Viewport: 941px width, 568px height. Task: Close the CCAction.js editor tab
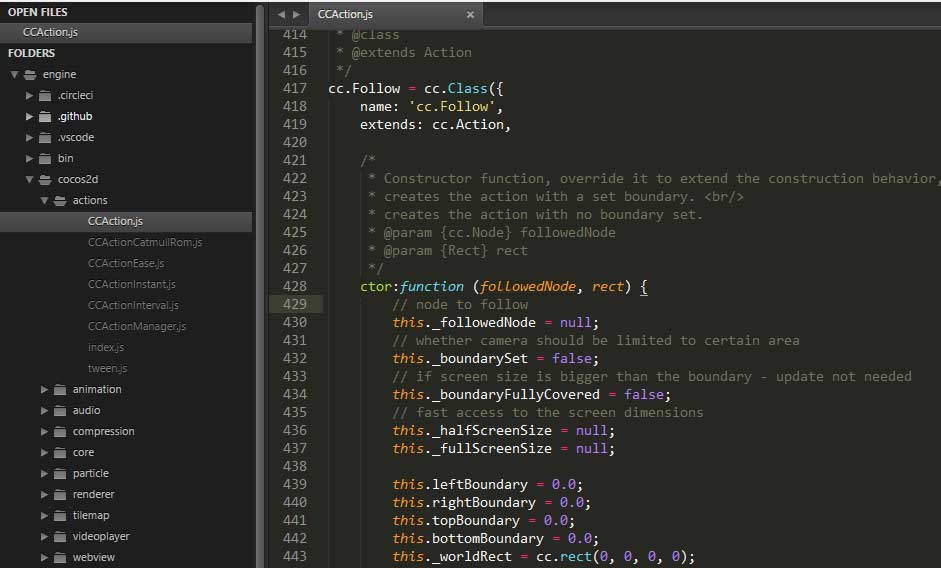[471, 15]
